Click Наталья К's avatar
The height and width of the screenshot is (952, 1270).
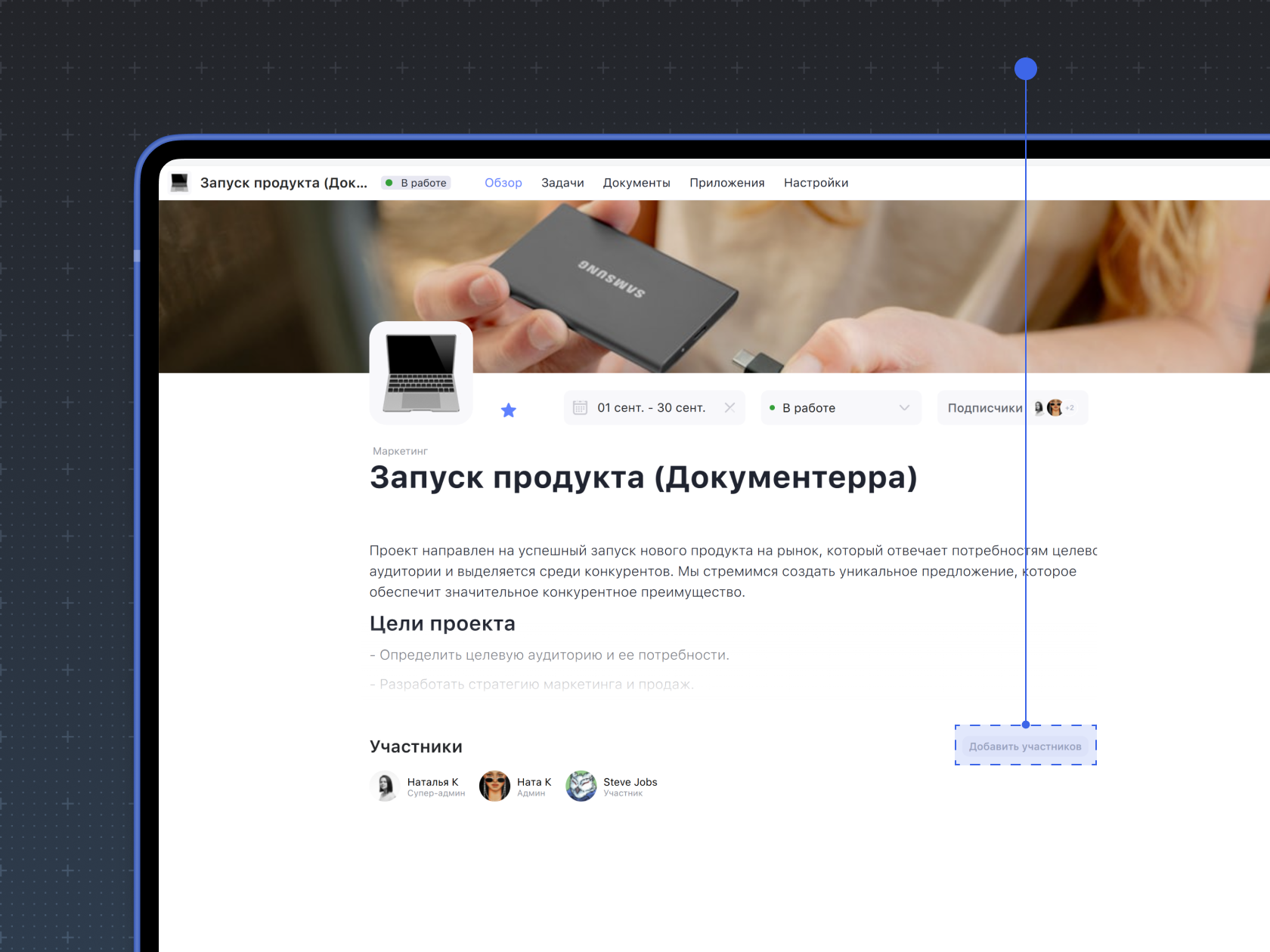pos(386,786)
